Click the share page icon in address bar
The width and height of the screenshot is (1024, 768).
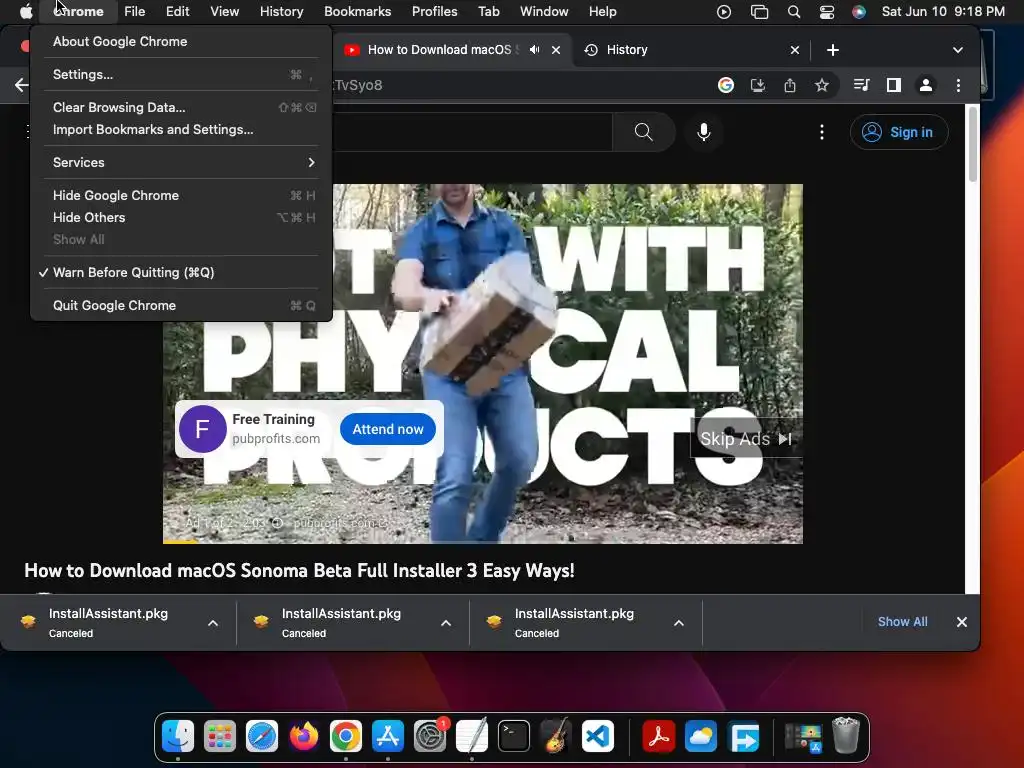point(790,85)
